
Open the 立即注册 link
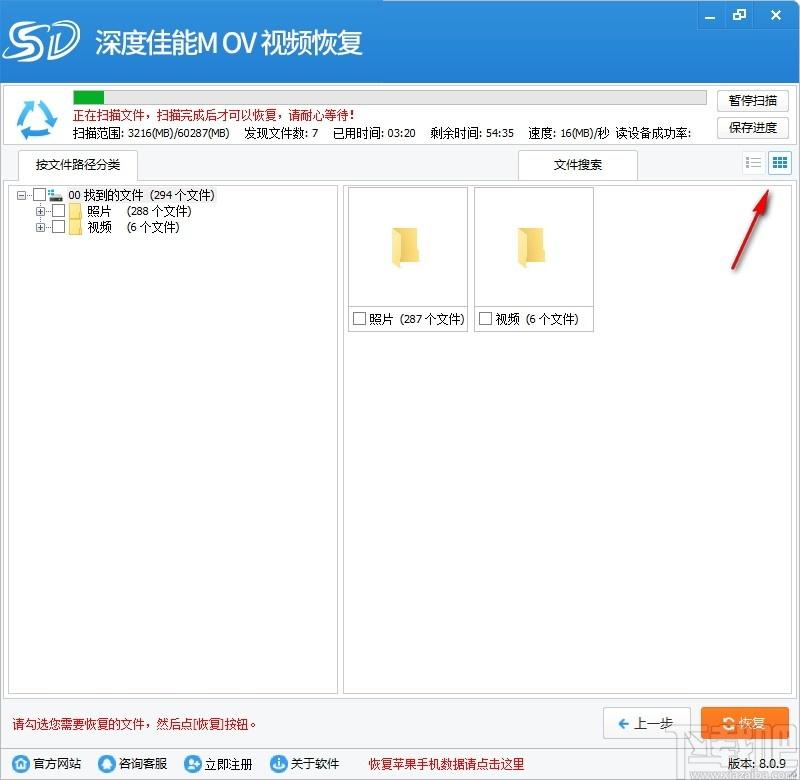coord(229,764)
